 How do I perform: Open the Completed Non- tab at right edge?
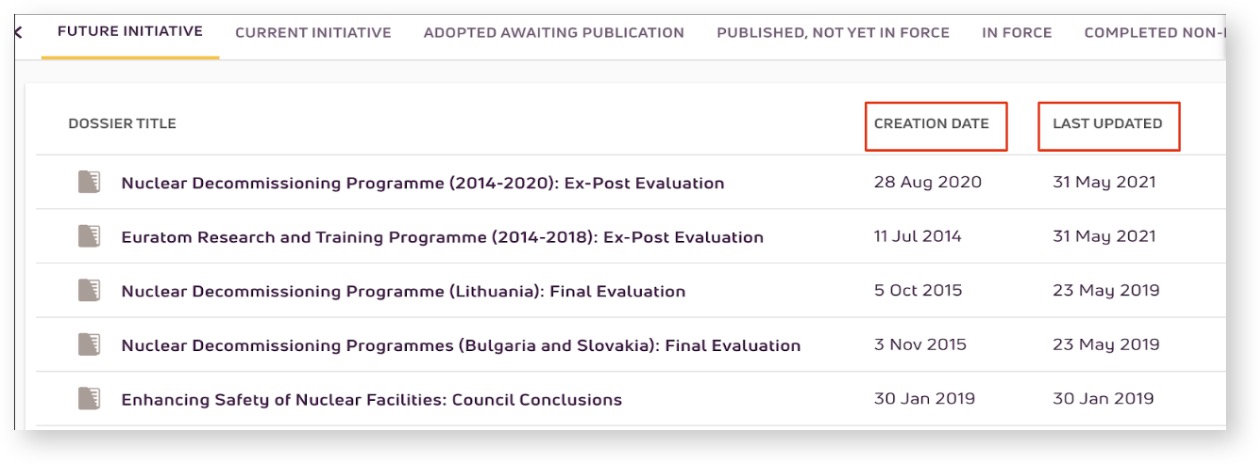tap(1155, 33)
